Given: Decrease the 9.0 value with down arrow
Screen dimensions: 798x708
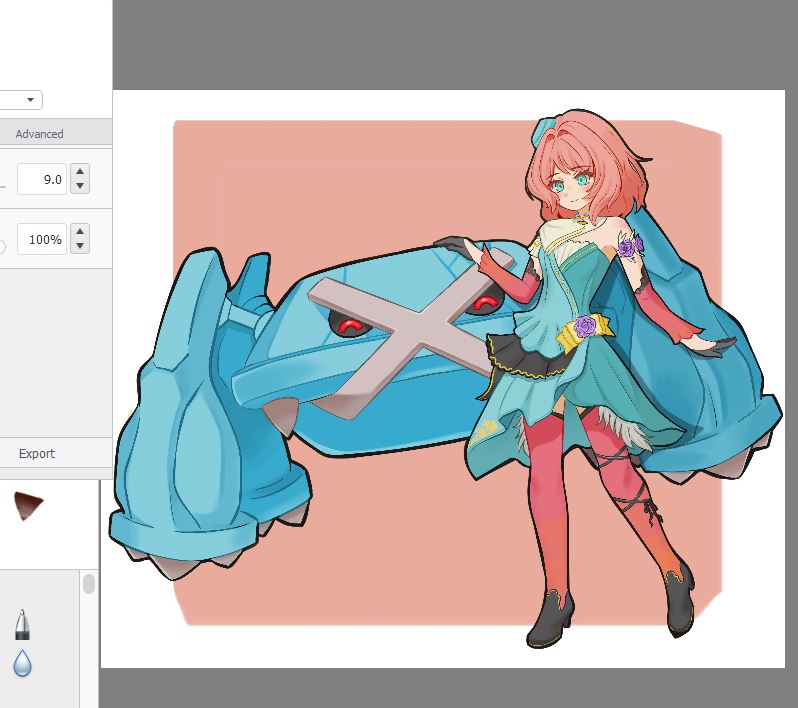Looking at the screenshot, I should coord(80,186).
